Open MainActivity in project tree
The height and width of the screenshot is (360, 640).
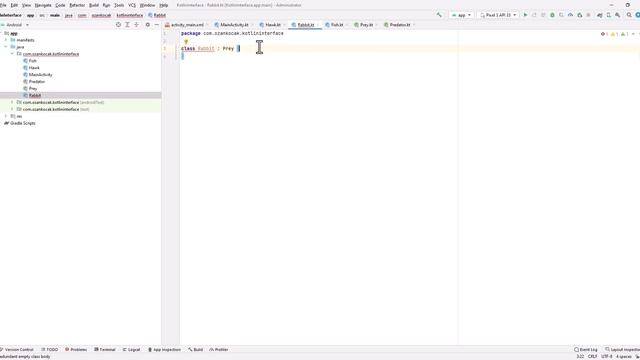[40, 75]
